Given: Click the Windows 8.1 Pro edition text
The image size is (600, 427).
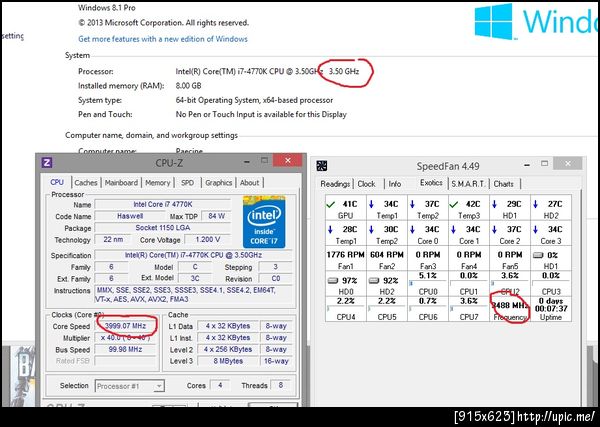Looking at the screenshot, I should click(x=107, y=7).
